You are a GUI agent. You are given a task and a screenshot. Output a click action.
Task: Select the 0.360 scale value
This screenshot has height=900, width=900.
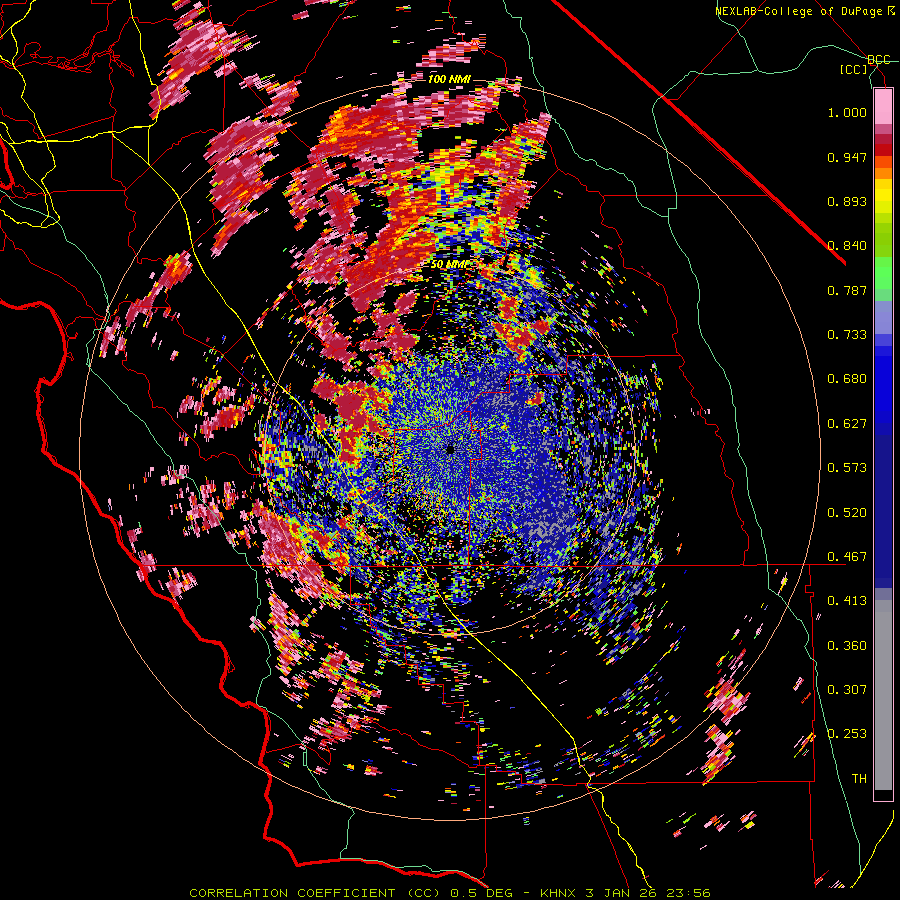[847, 646]
